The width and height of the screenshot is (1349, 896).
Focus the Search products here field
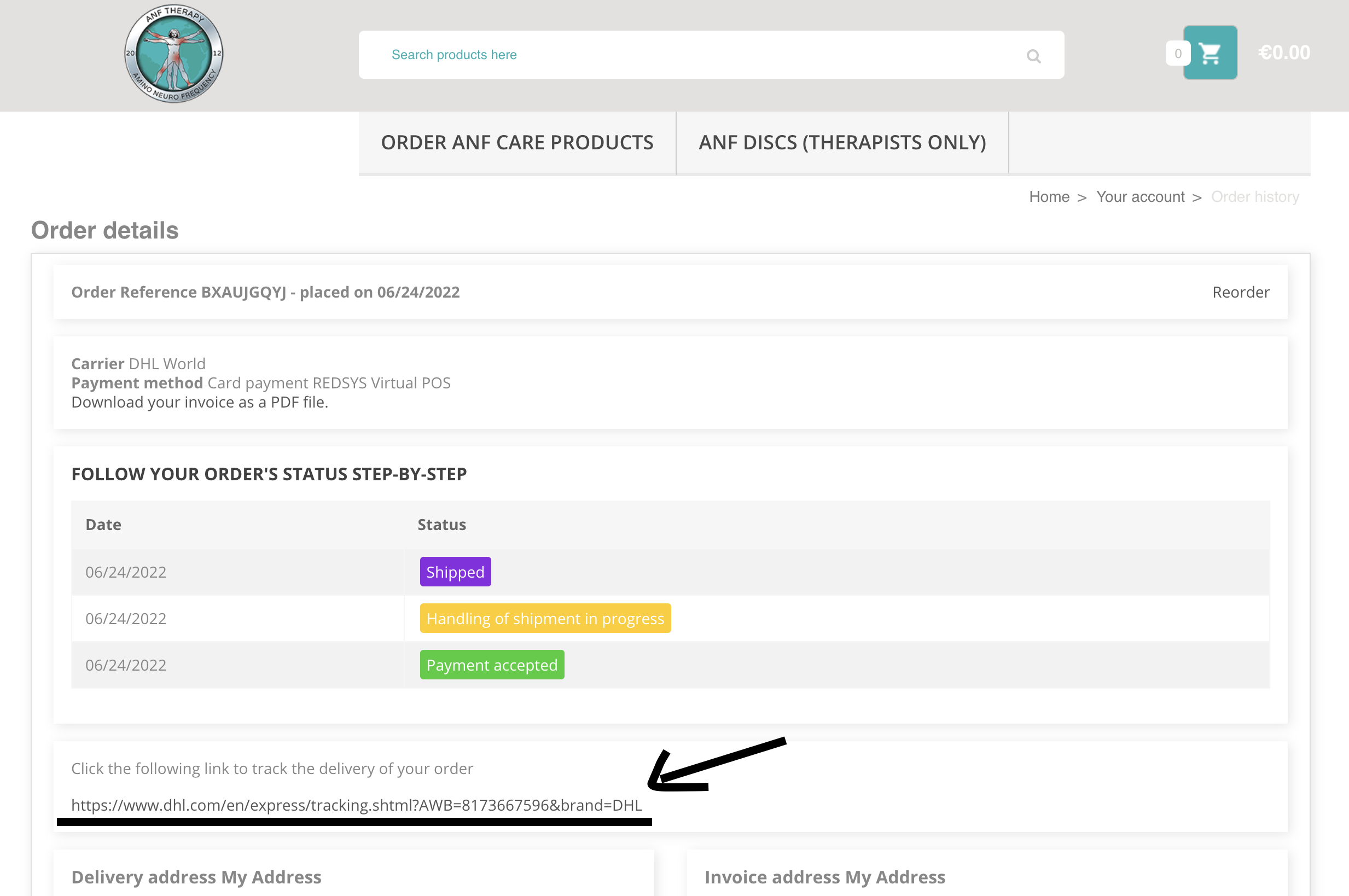pos(711,55)
